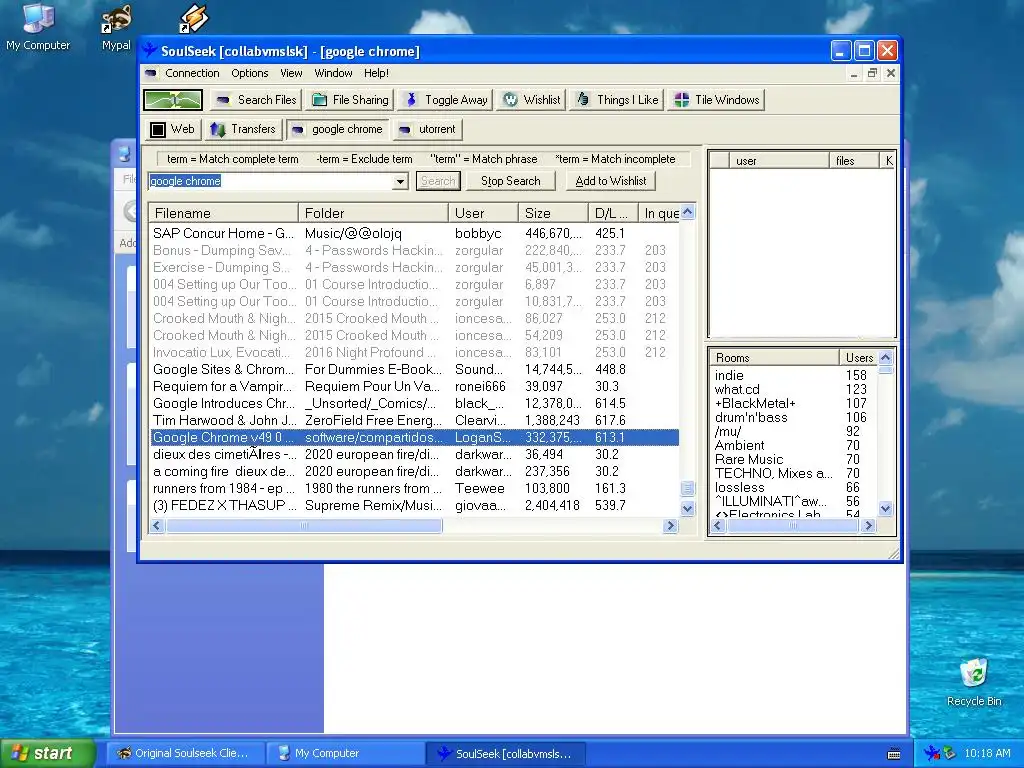This screenshot has height=768, width=1024.
Task: Expand the search term dropdown arrow
Action: point(400,182)
